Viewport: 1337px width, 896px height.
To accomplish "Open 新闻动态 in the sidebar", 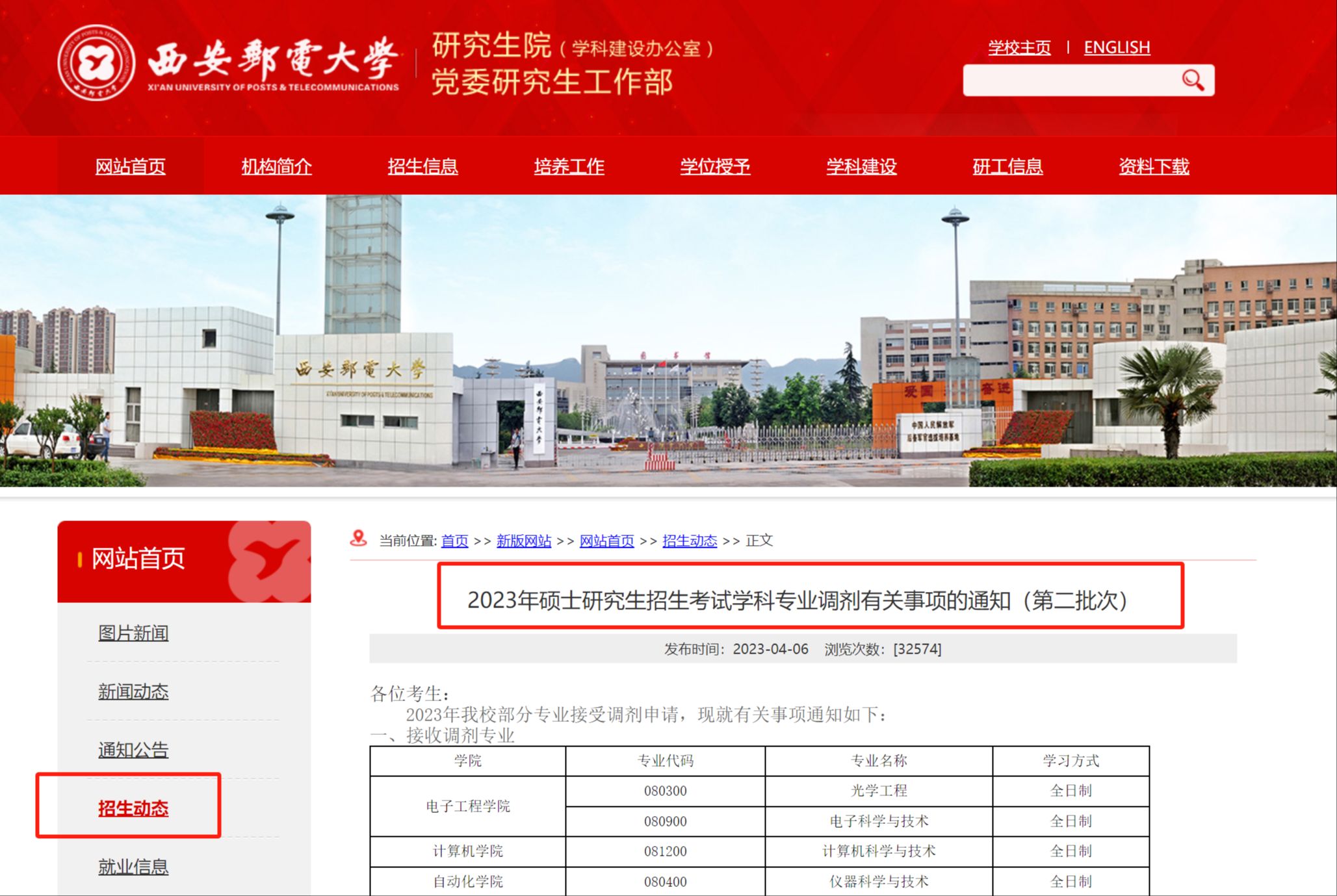I will [x=133, y=691].
